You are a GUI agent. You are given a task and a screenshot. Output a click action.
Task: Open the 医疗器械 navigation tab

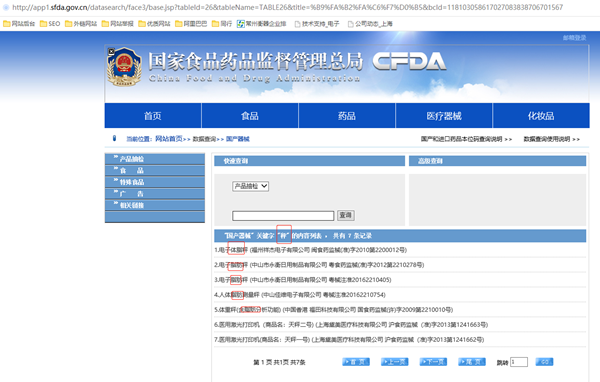tap(444, 116)
